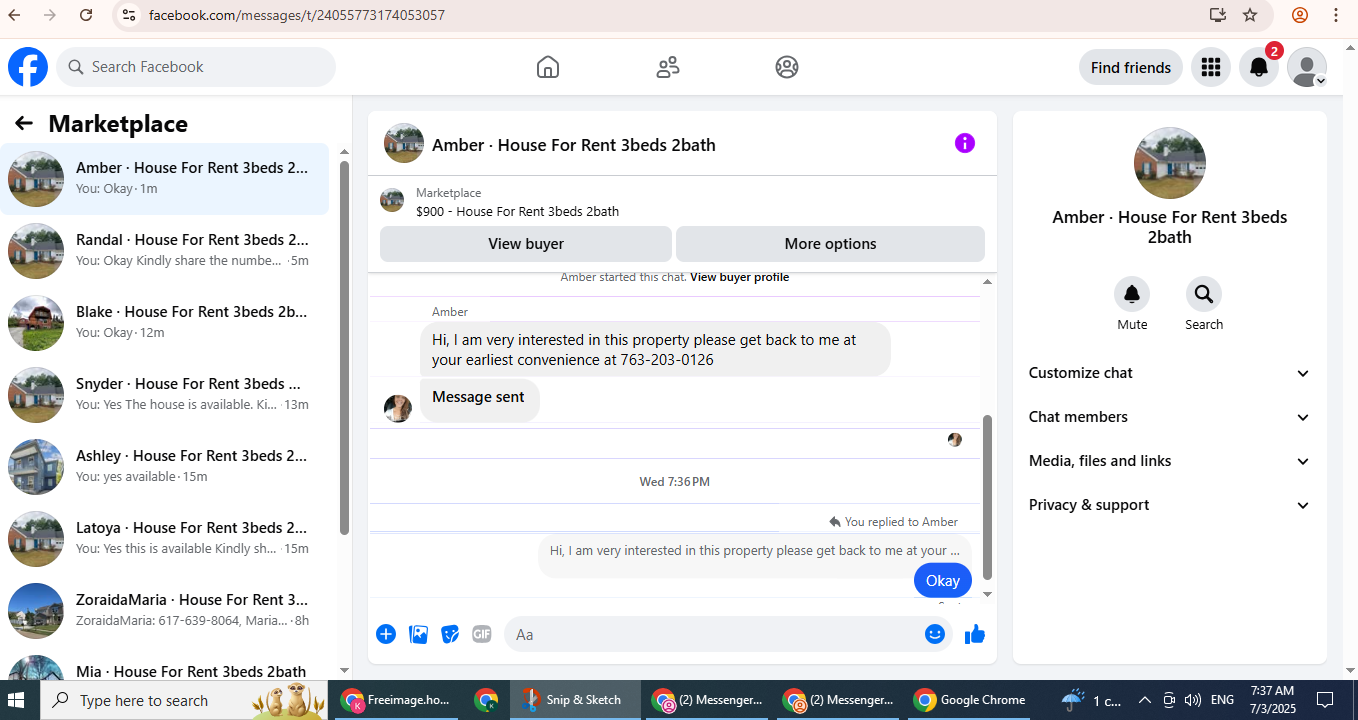This screenshot has height=720, width=1358.
Task: Open the ZoraidaMaria conversation in the list
Action: 164,611
